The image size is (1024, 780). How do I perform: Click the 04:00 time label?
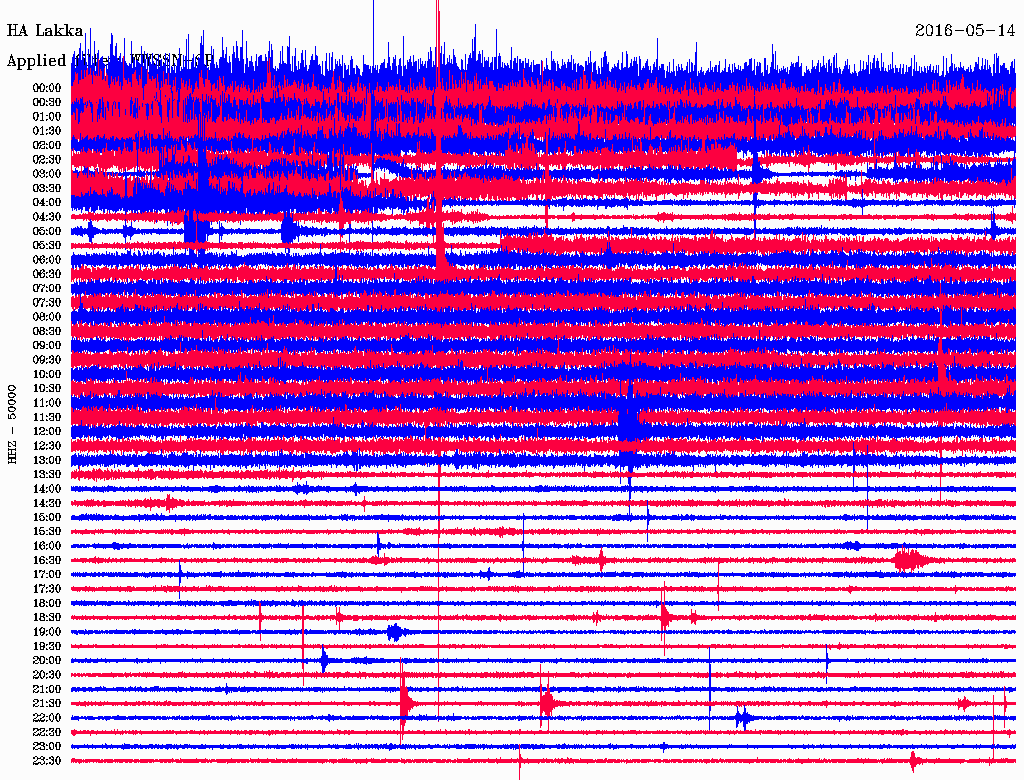[x=47, y=203]
